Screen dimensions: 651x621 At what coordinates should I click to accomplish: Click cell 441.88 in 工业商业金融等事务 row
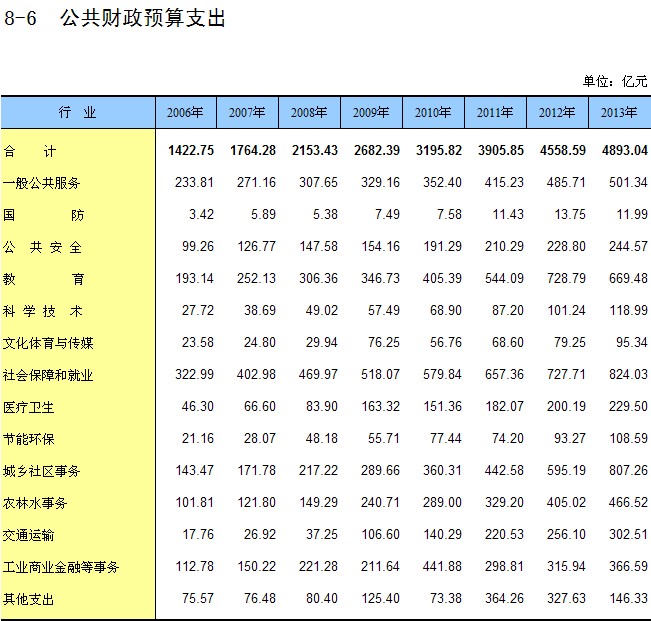click(x=442, y=566)
